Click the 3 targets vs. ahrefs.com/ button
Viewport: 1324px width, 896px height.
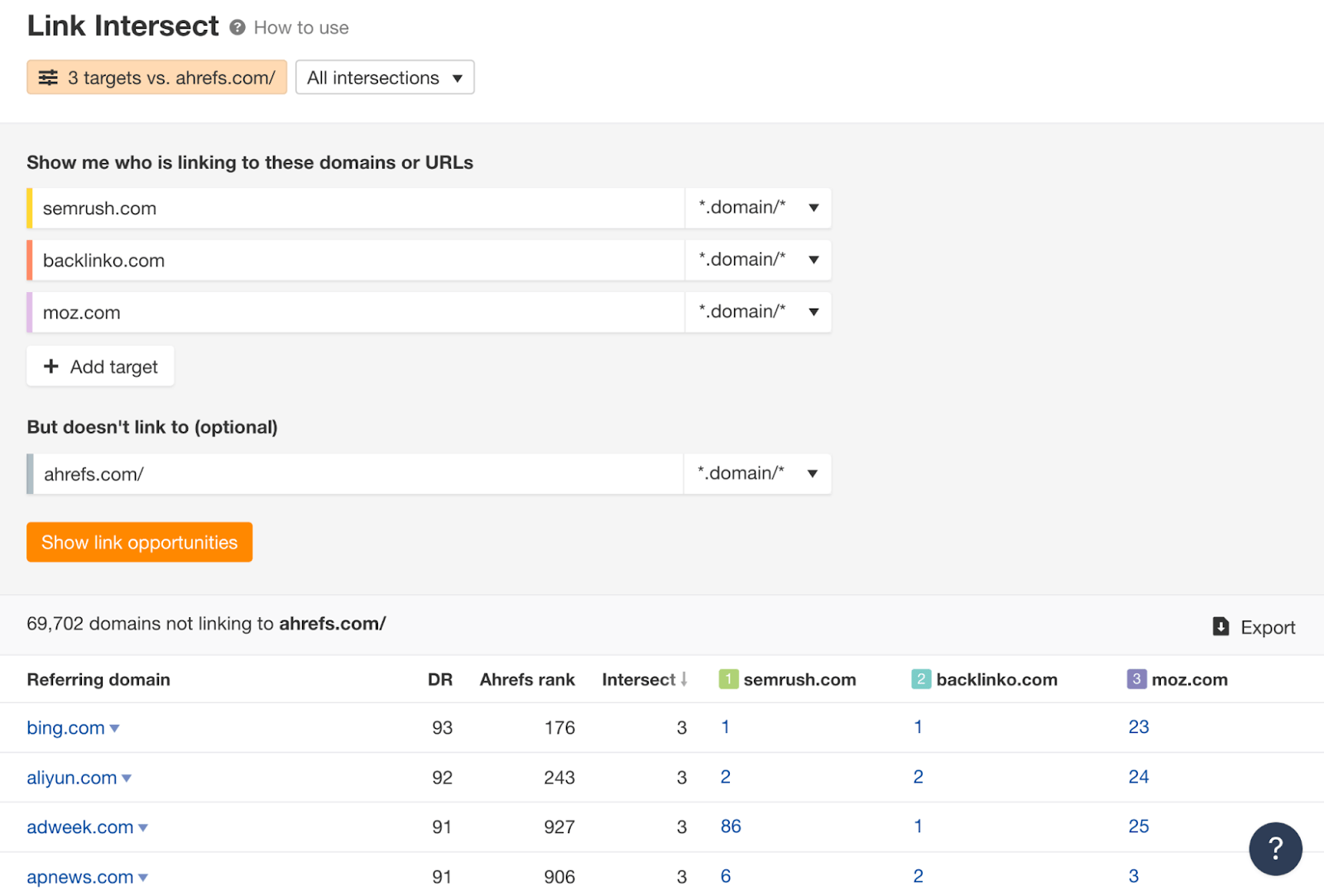157,78
